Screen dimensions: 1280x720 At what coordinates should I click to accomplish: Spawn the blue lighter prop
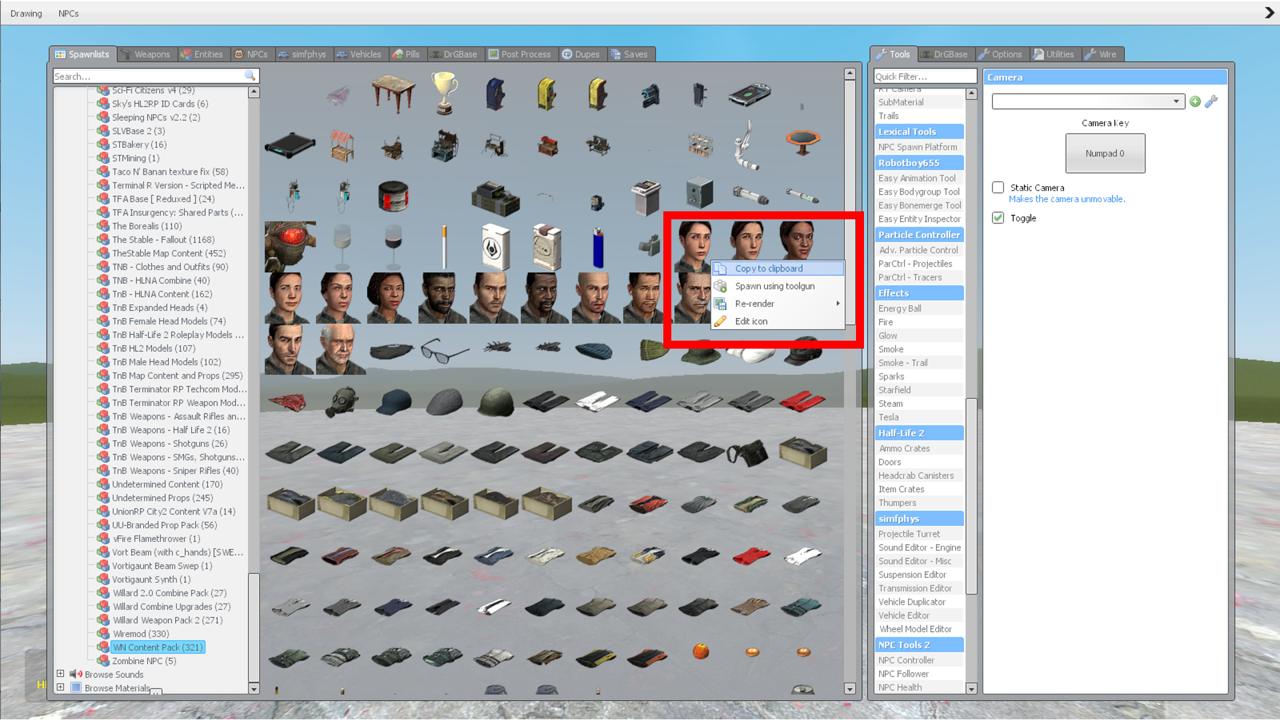597,248
